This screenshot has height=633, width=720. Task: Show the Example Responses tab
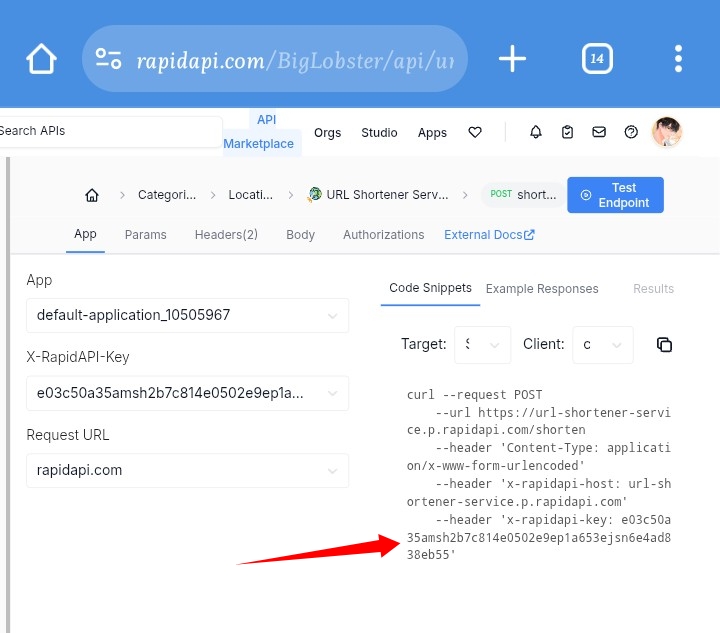(x=542, y=289)
